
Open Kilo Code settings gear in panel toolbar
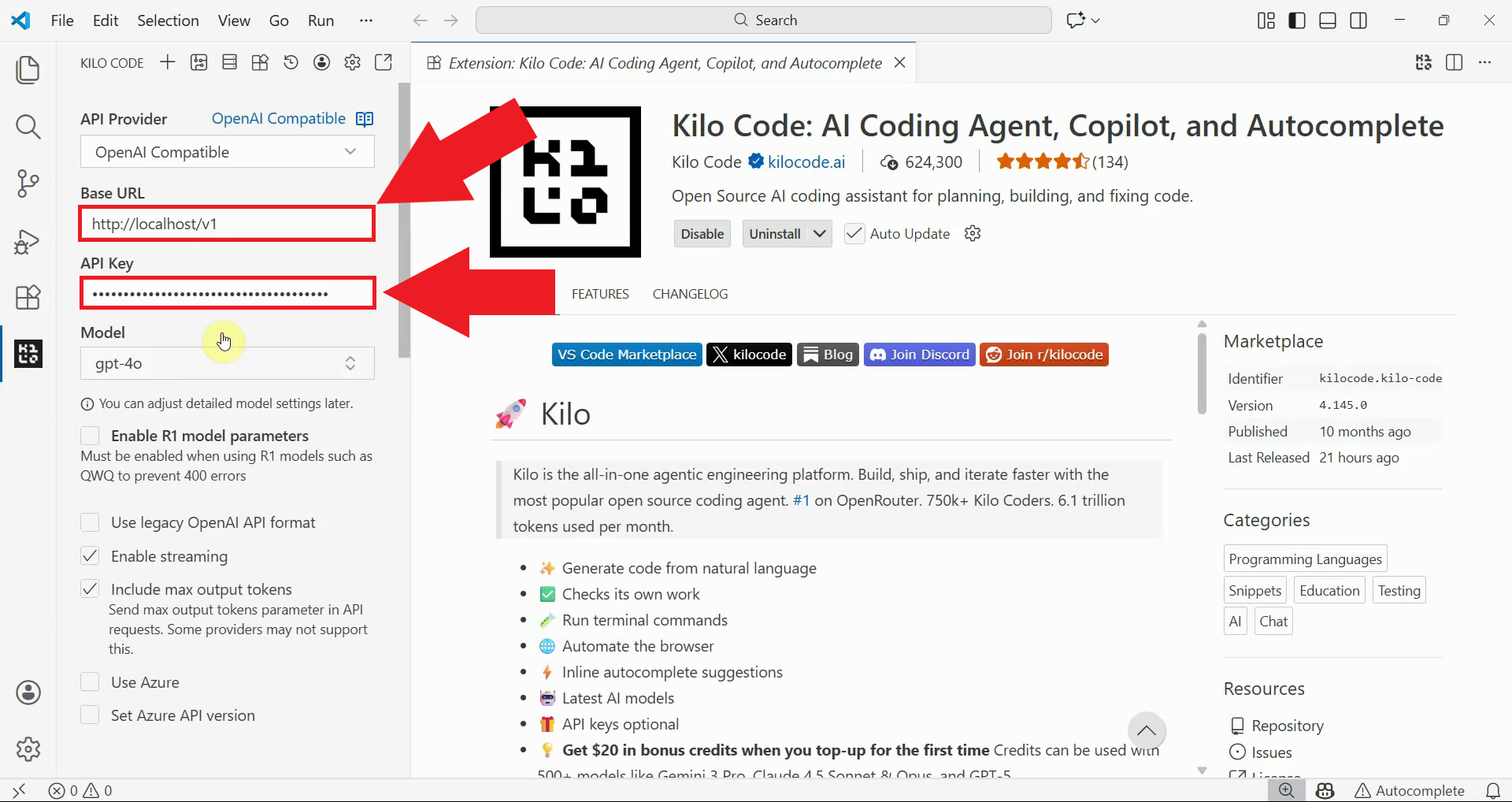[x=352, y=62]
